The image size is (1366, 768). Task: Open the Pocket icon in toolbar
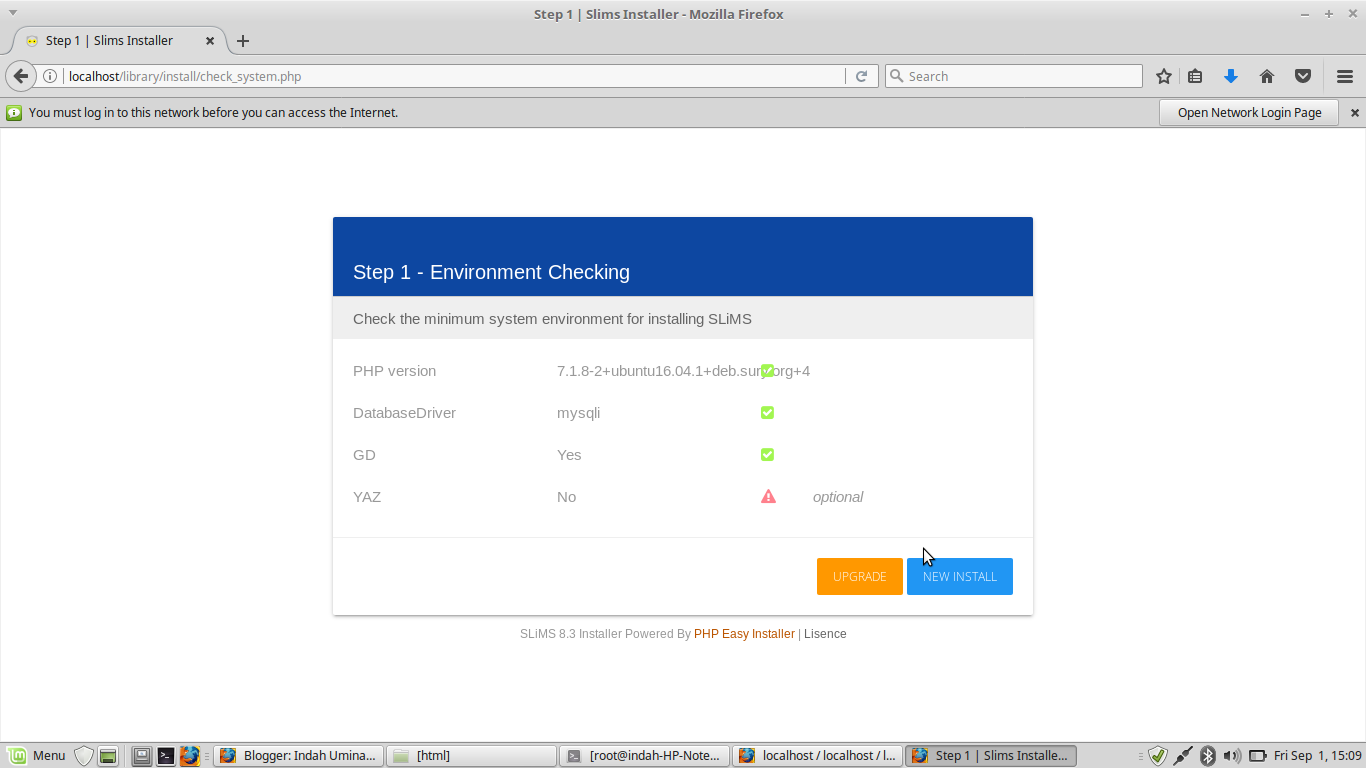tap(1303, 76)
